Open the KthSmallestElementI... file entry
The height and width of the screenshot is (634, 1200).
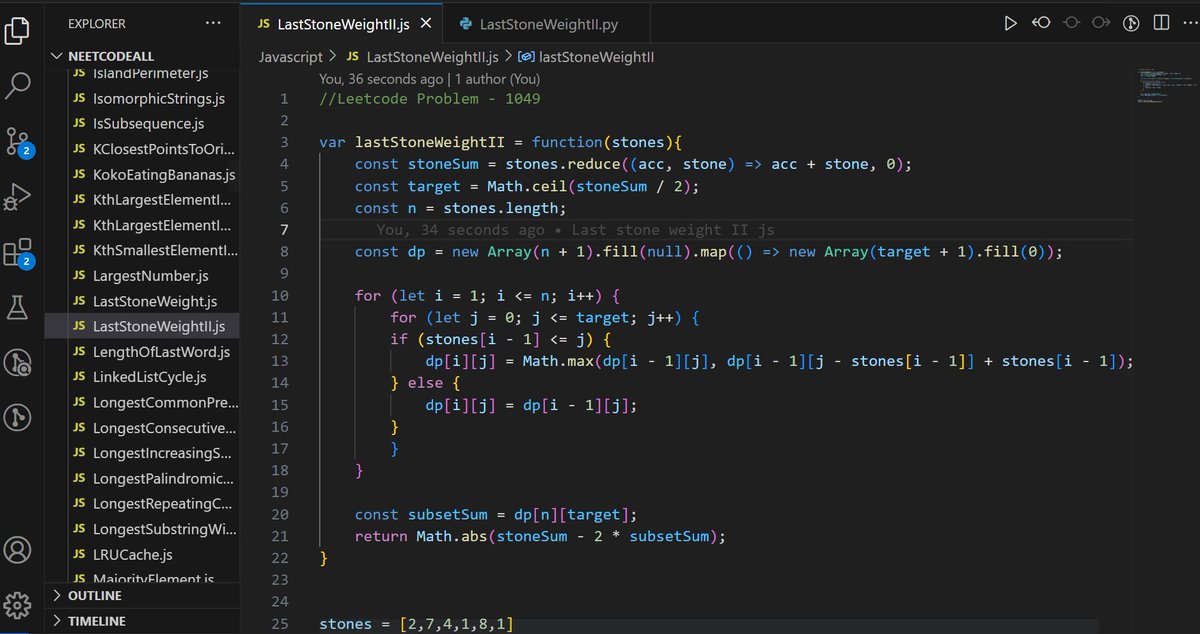165,250
